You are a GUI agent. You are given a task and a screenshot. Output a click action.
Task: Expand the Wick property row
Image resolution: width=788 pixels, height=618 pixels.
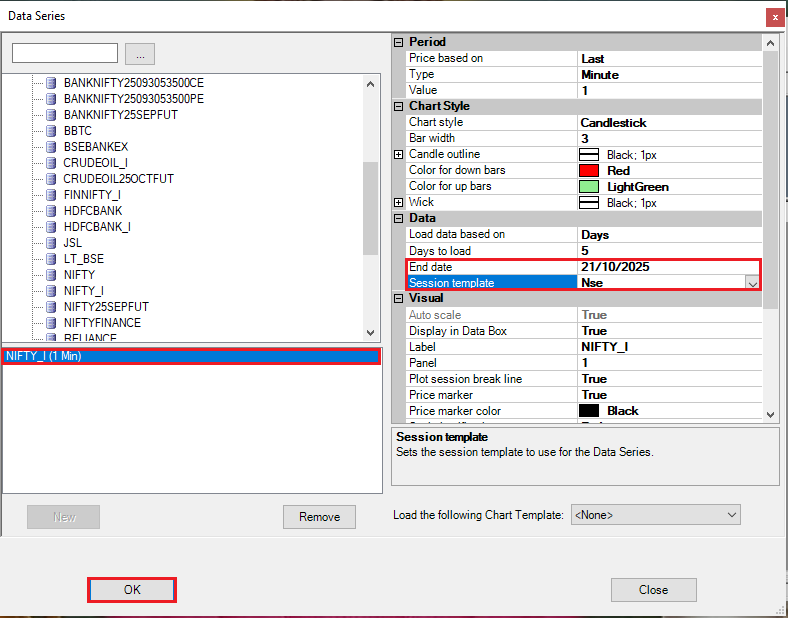pos(399,203)
